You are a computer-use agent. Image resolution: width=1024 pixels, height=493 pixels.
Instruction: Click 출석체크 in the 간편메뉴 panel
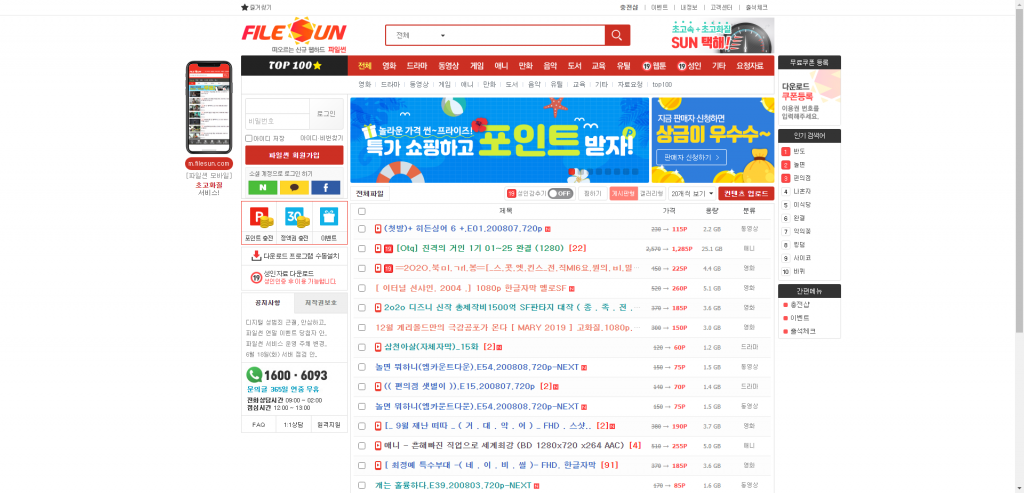pos(804,331)
